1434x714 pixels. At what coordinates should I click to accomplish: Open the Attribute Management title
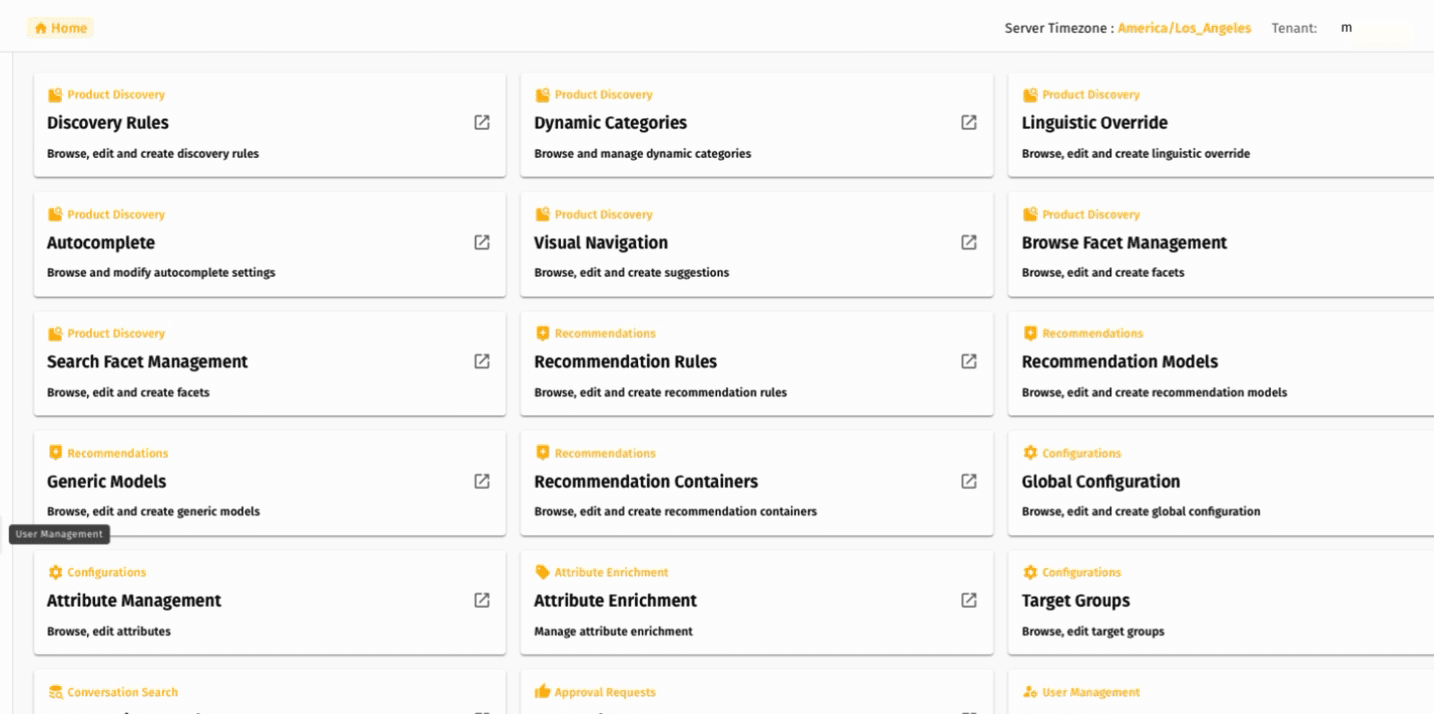click(134, 601)
